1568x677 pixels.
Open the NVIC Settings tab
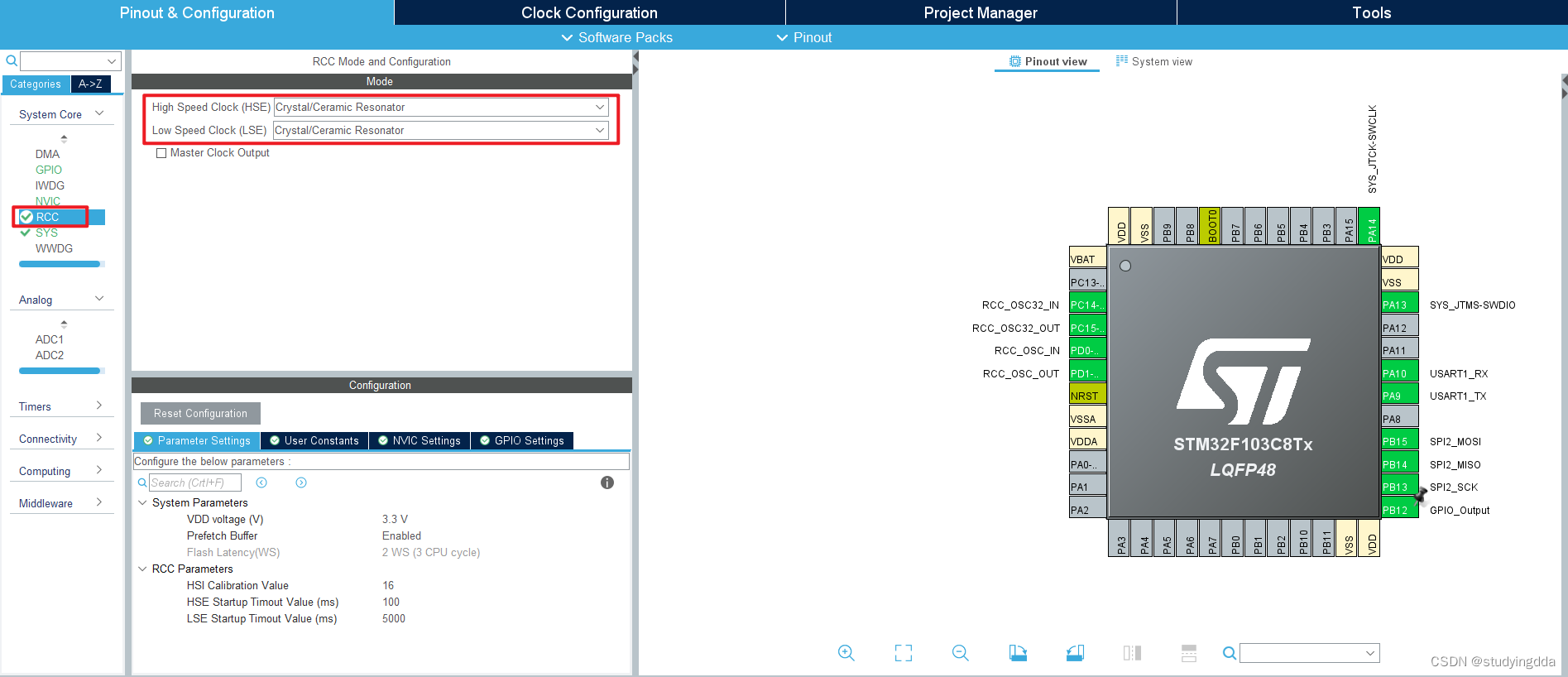[420, 440]
